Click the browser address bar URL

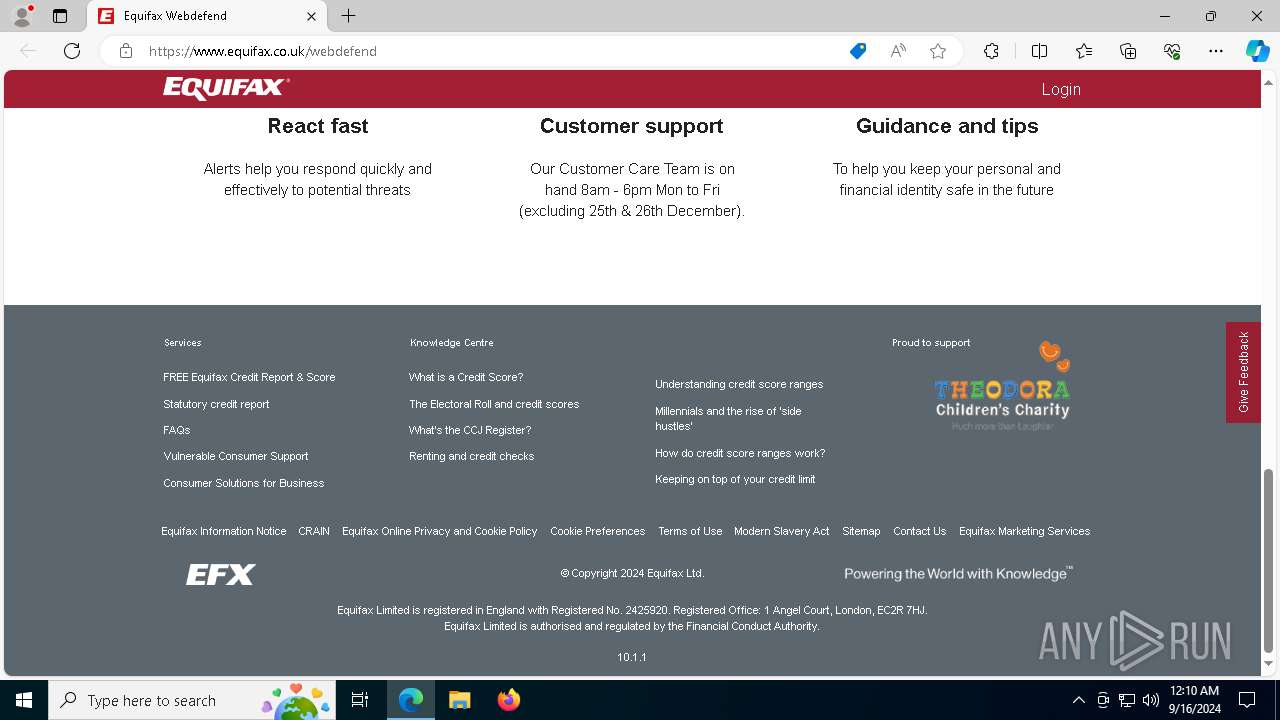point(263,51)
